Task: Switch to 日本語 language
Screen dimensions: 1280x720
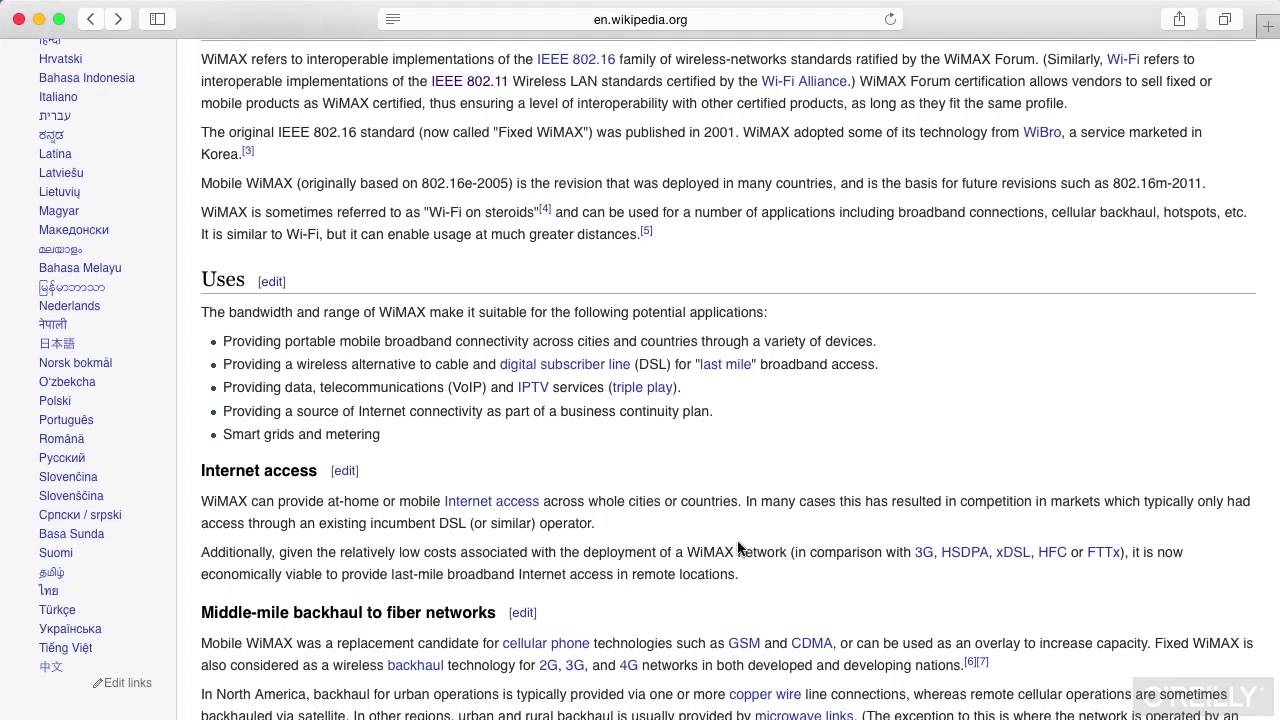Action: pos(57,344)
